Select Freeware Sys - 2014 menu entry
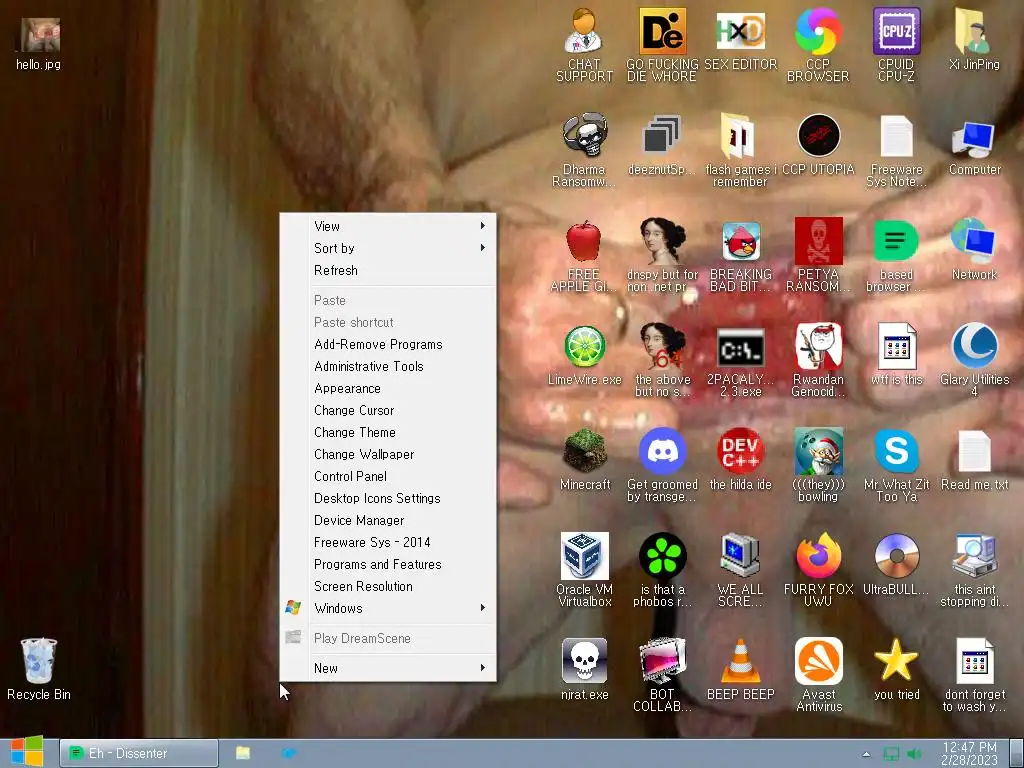 coord(388,542)
